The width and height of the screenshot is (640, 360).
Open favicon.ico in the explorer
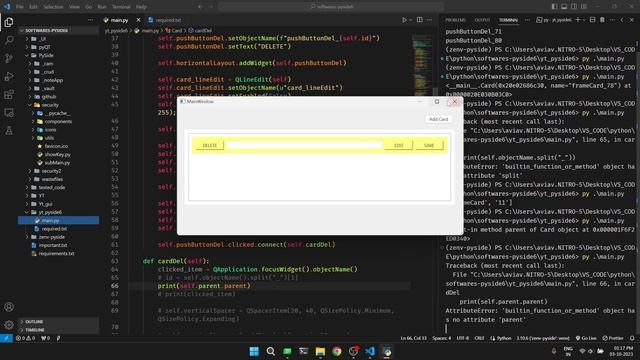(56, 146)
